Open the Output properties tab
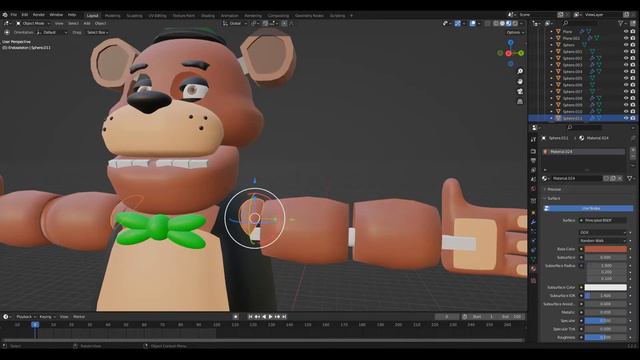The width and height of the screenshot is (640, 360). (533, 161)
